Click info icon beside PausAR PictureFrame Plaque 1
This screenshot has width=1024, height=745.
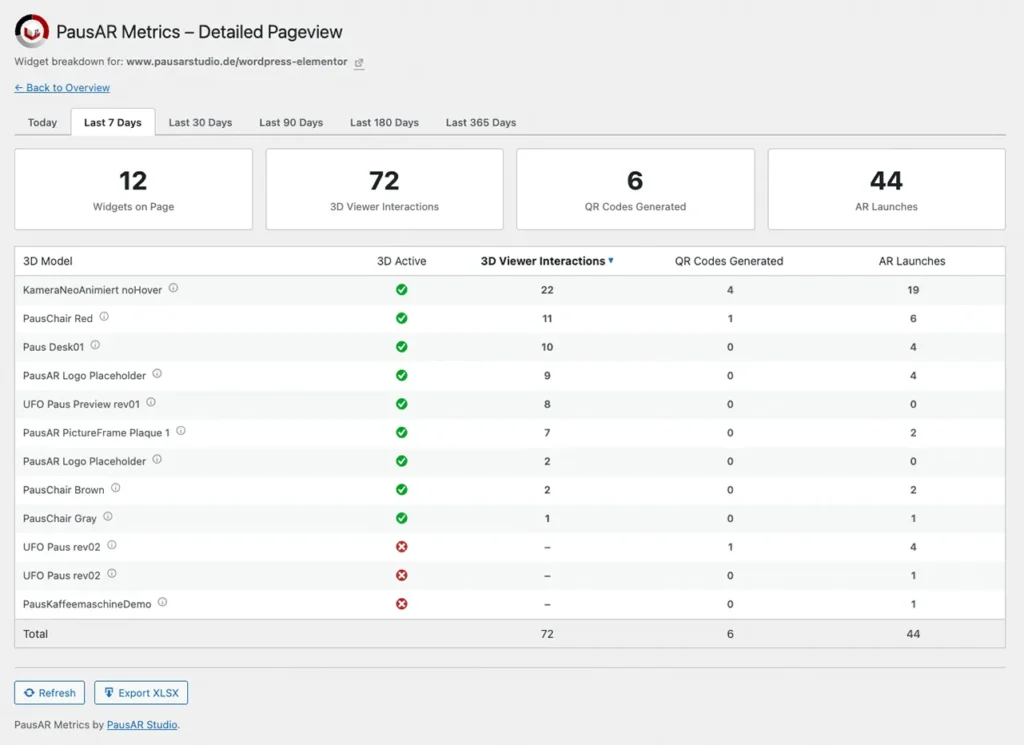coord(181,431)
